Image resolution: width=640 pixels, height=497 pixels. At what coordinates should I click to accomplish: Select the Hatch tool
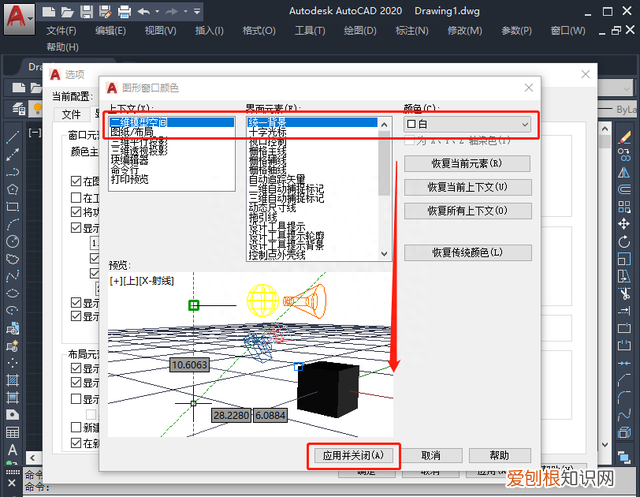[x=13, y=380]
